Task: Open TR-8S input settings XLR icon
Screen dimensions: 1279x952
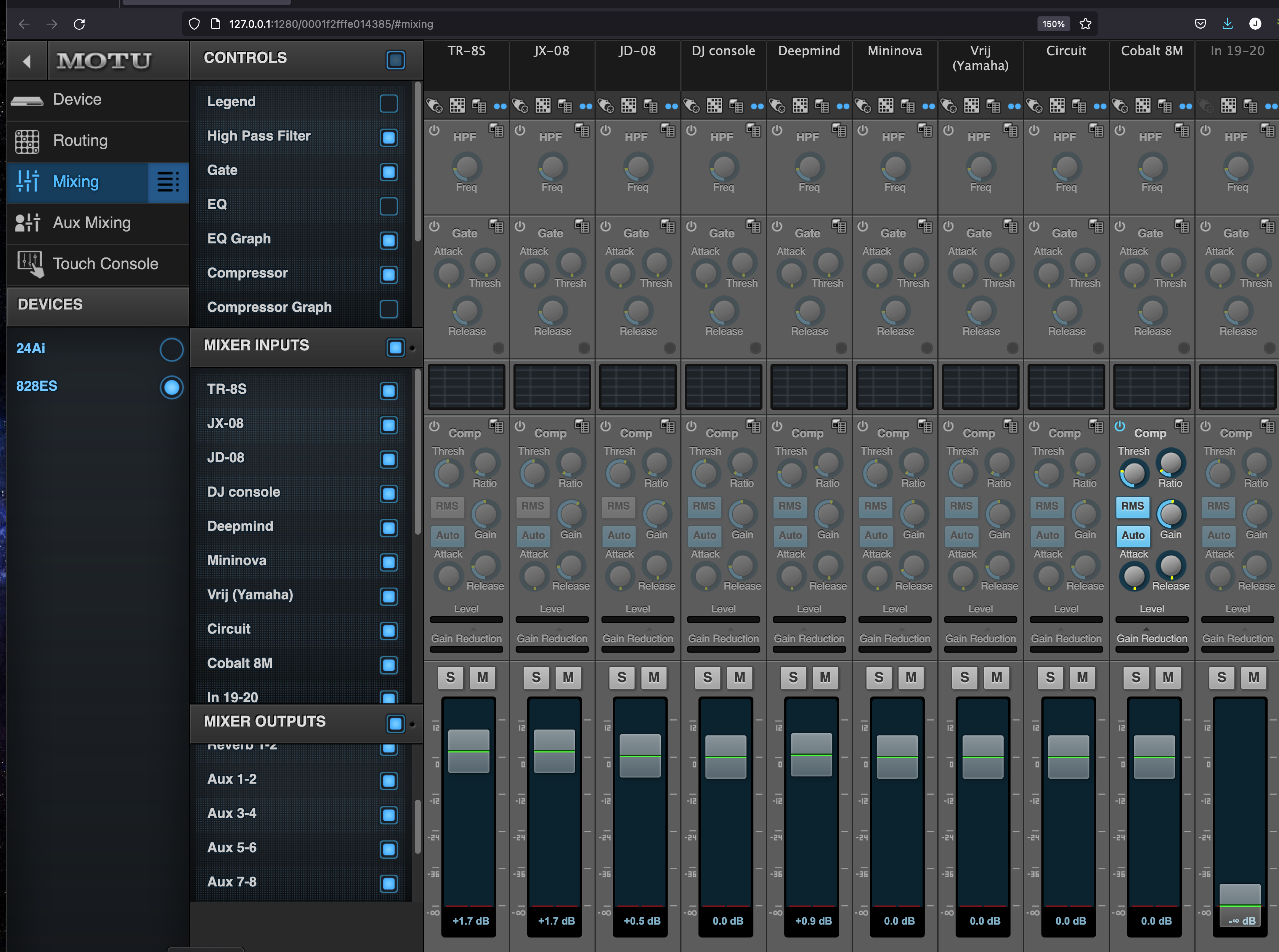Action: pos(435,106)
